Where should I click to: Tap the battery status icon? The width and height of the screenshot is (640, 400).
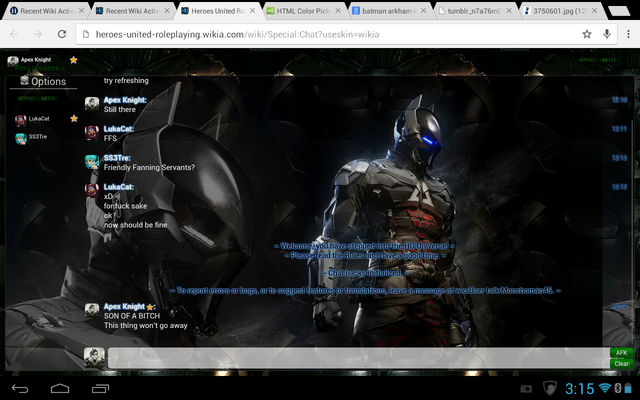coord(628,388)
